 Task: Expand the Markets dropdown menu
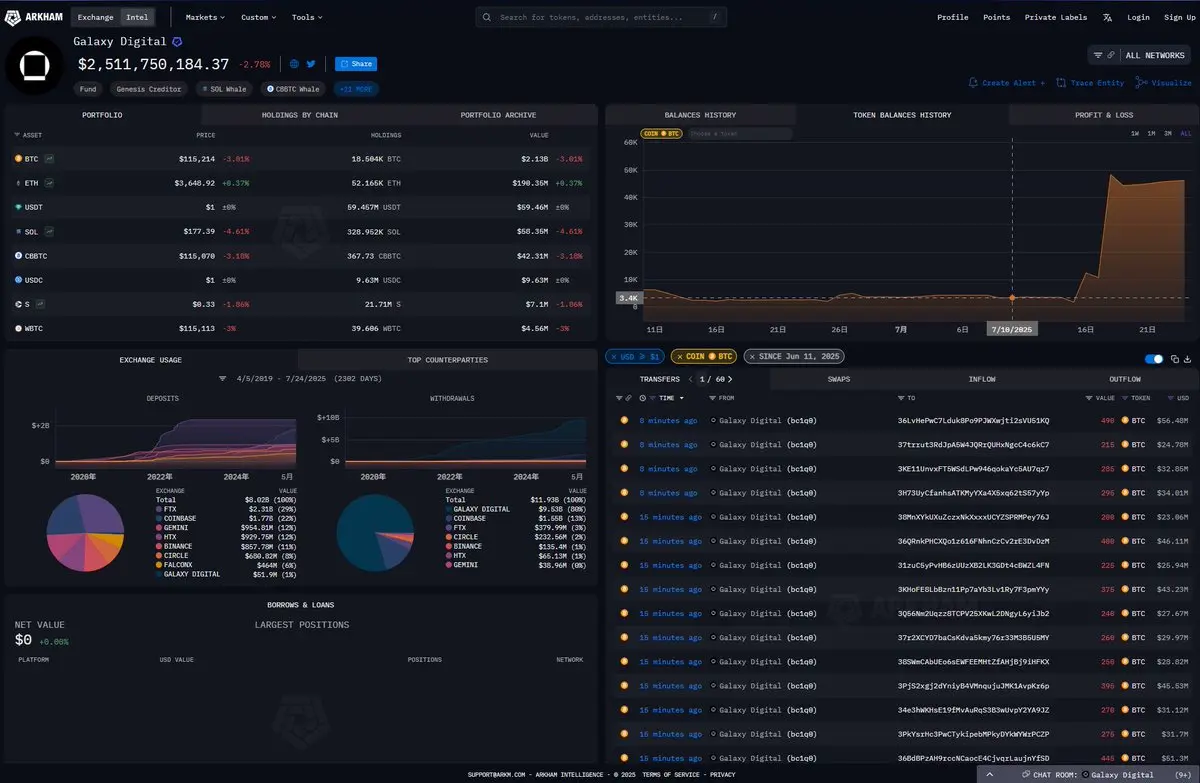click(x=205, y=17)
